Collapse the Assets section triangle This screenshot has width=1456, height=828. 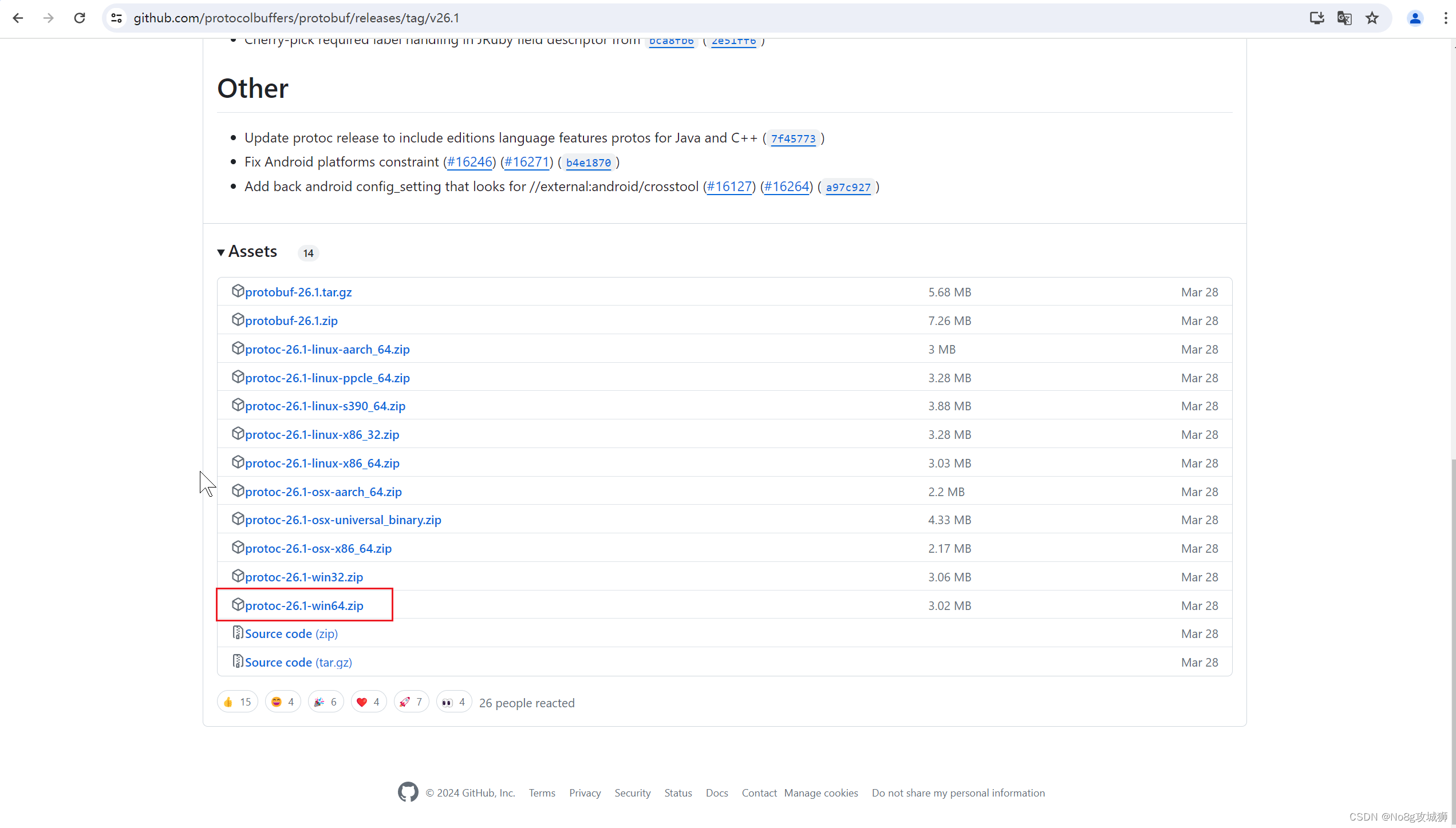point(221,252)
